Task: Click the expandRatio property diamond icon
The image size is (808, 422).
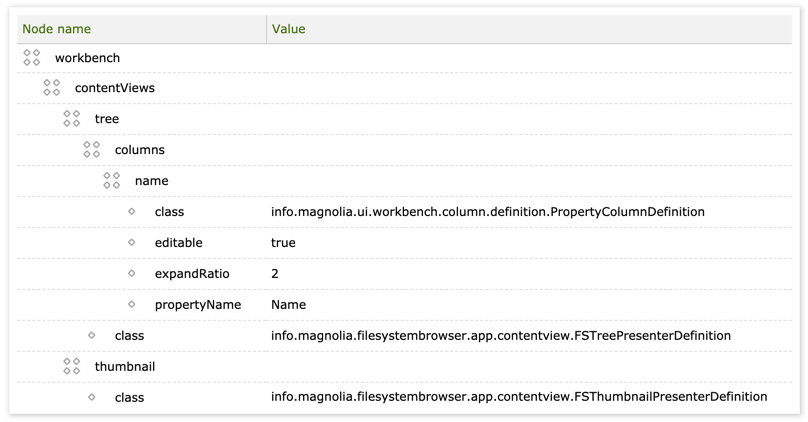Action: [132, 274]
